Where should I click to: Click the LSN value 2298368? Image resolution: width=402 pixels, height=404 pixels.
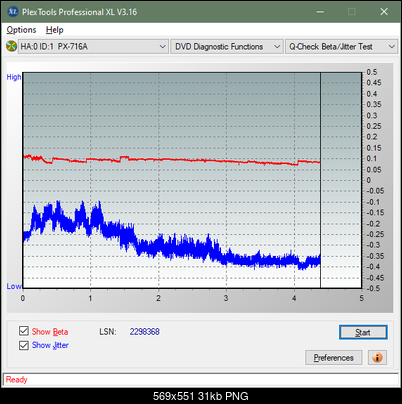tap(145, 332)
